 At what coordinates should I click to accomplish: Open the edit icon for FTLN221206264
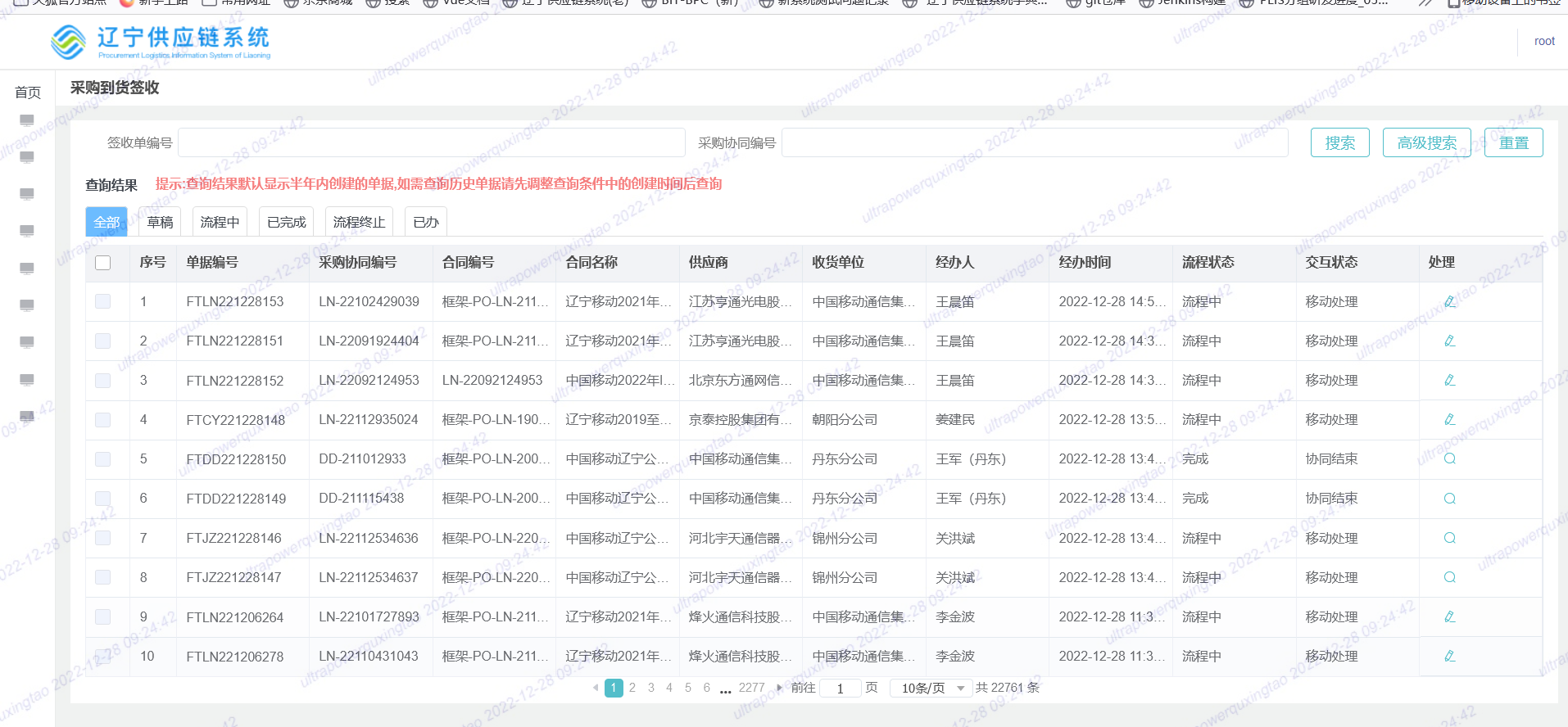pyautogui.click(x=1449, y=616)
